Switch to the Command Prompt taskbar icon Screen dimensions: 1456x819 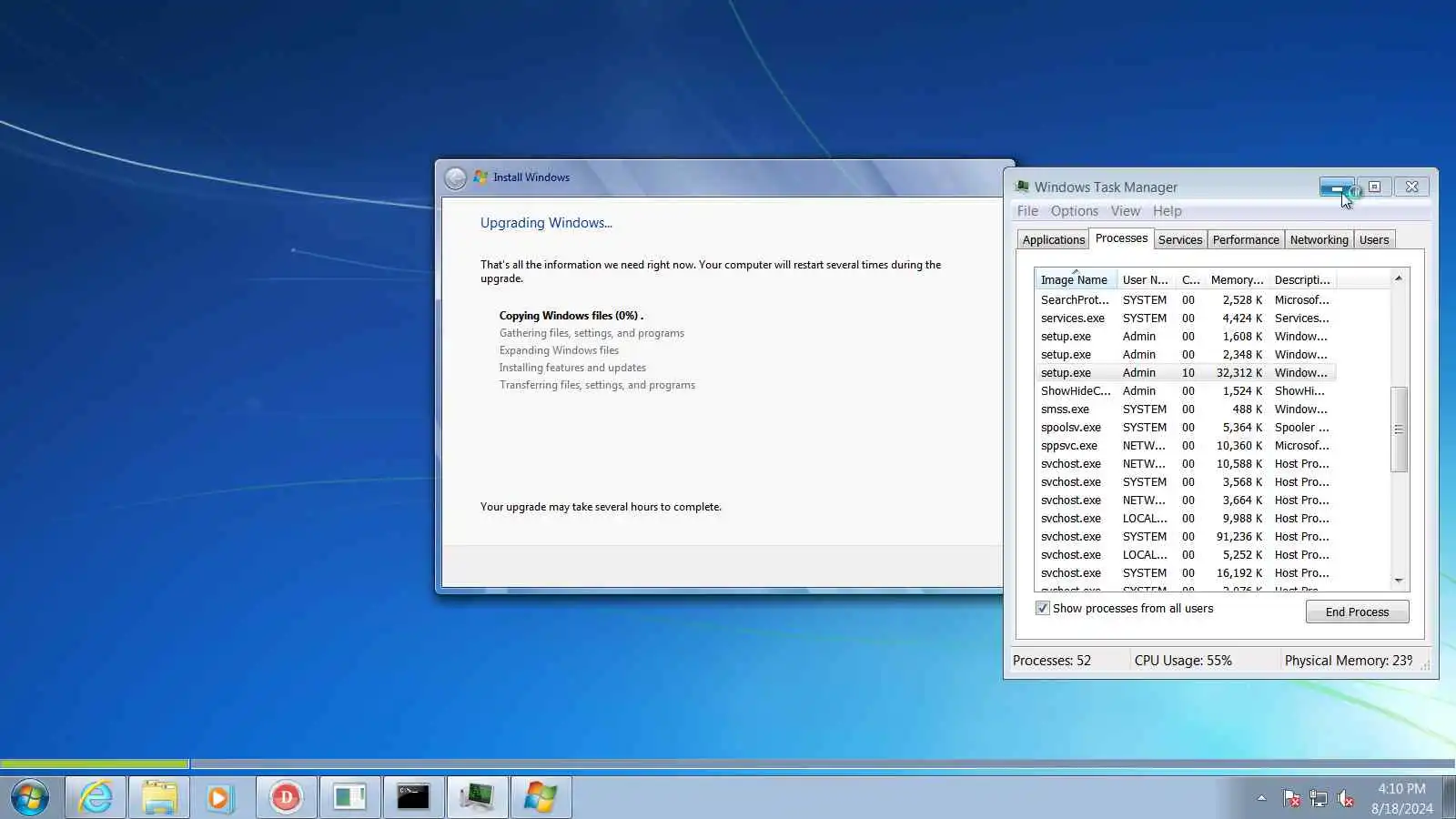click(413, 797)
